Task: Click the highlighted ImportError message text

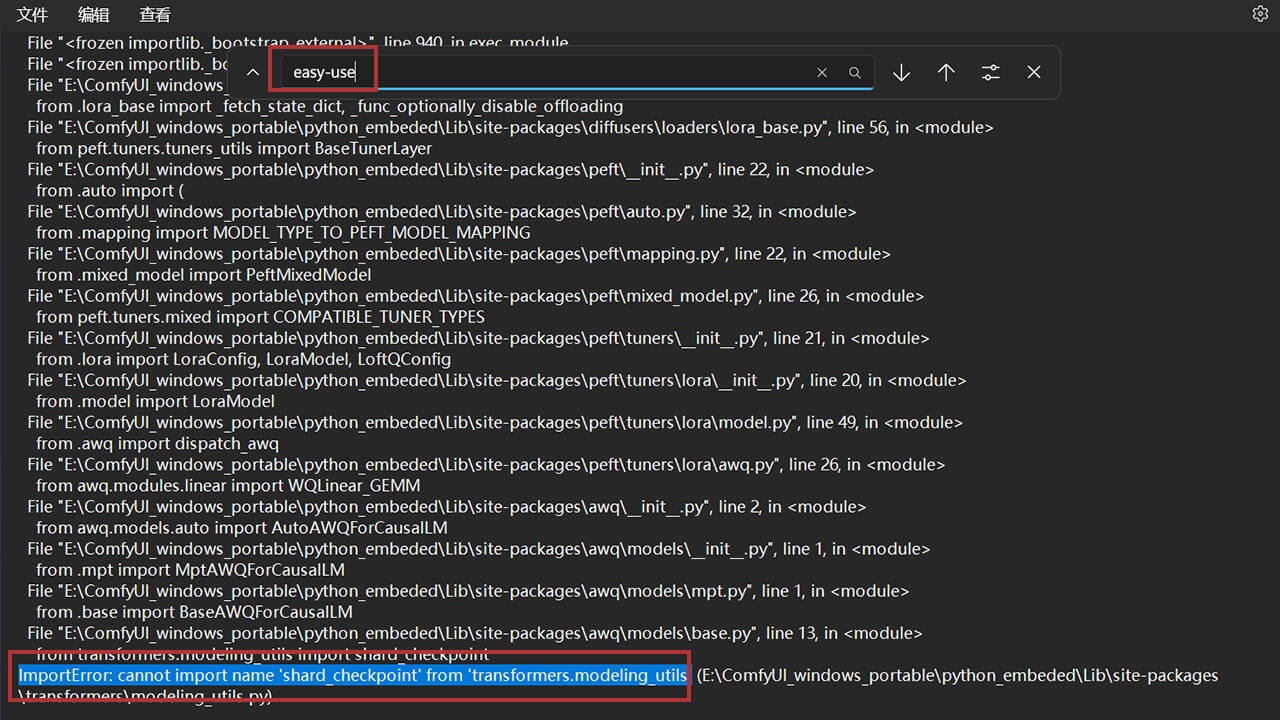Action: [354, 675]
